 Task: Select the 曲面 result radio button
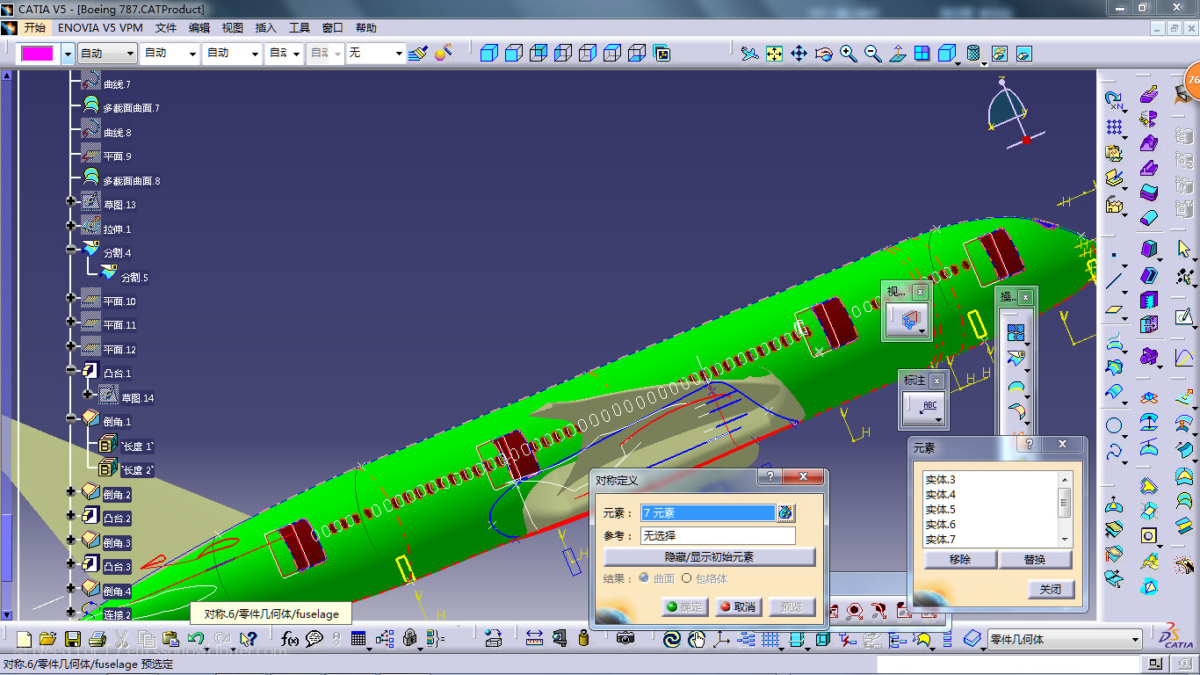(644, 578)
